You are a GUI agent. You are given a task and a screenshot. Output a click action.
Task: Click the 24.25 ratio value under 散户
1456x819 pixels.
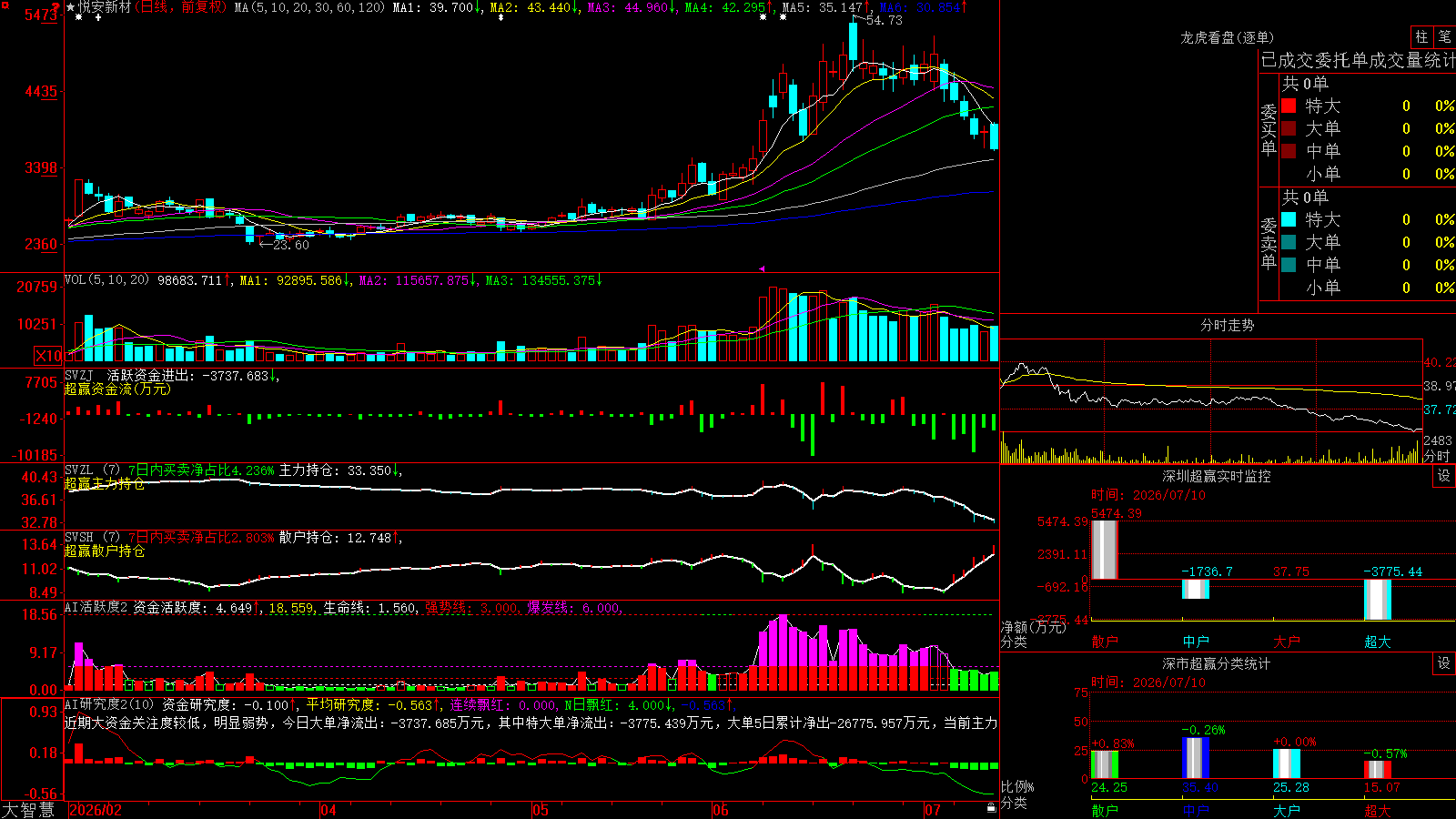click(x=1108, y=787)
